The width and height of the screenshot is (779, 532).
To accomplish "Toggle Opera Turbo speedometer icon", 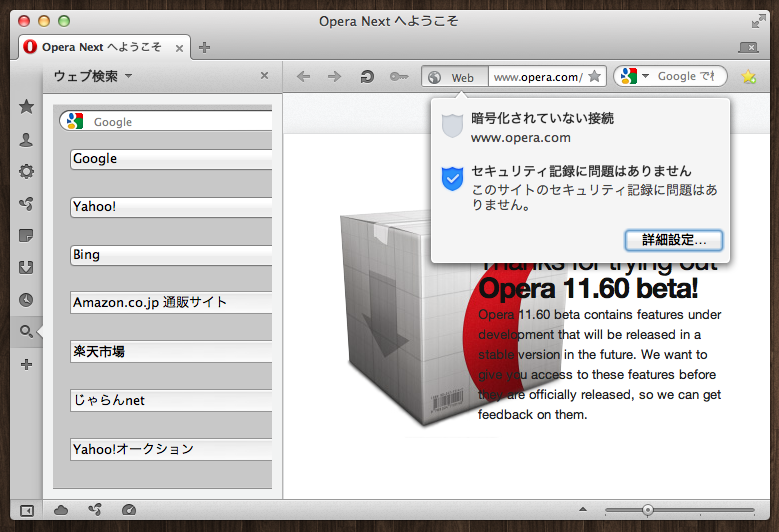I will (x=129, y=510).
